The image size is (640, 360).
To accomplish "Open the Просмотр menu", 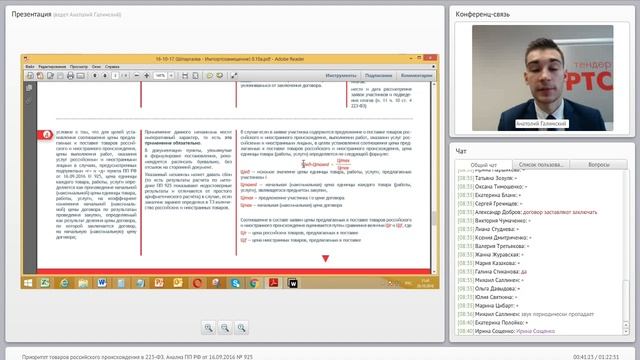I will coord(79,67).
